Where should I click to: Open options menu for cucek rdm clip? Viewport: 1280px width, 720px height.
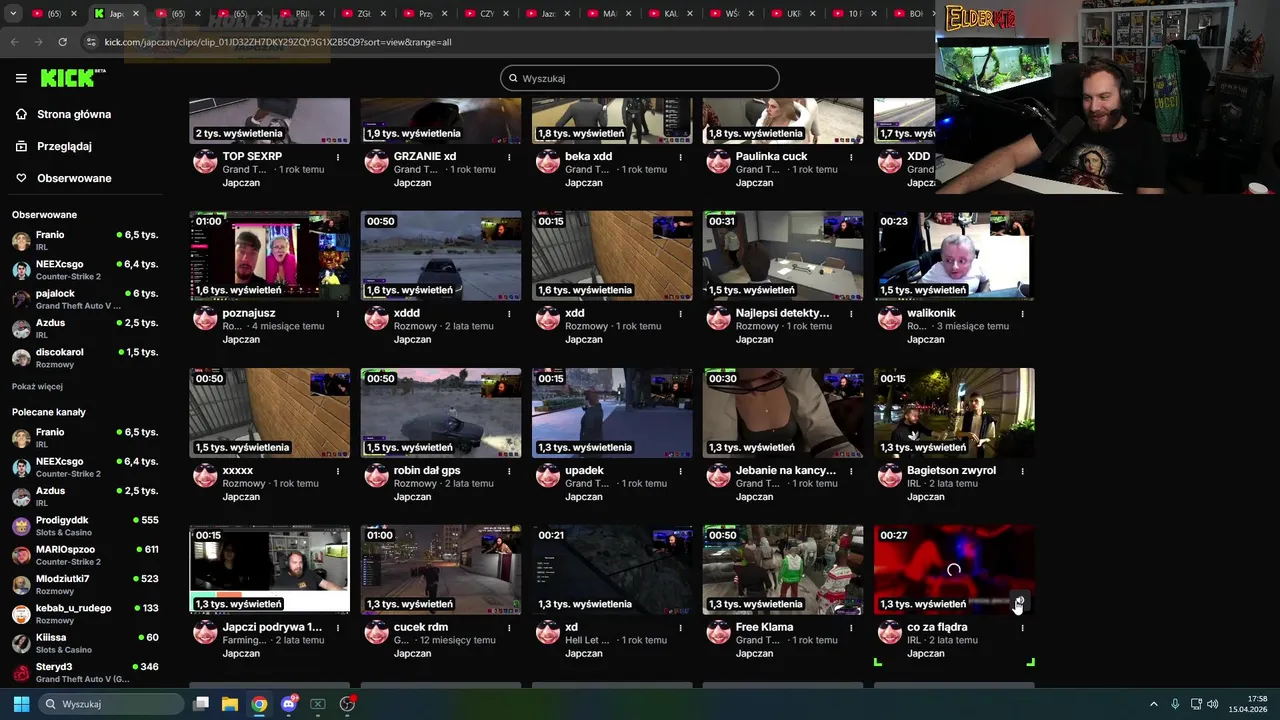(x=509, y=628)
